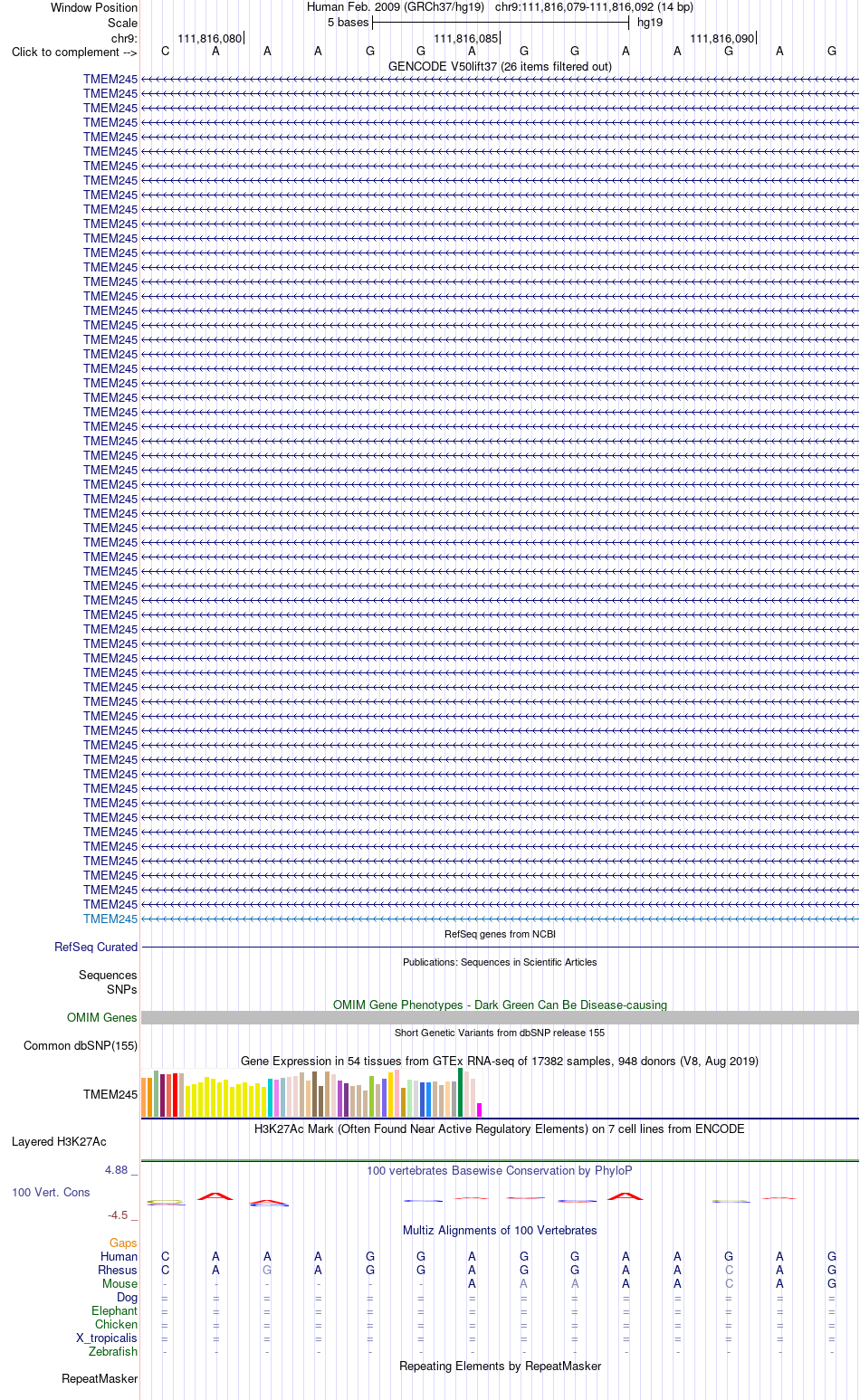
Task: Open 'Multiz Alignments of 100 Vertebrates' title
Action: pos(500,1230)
